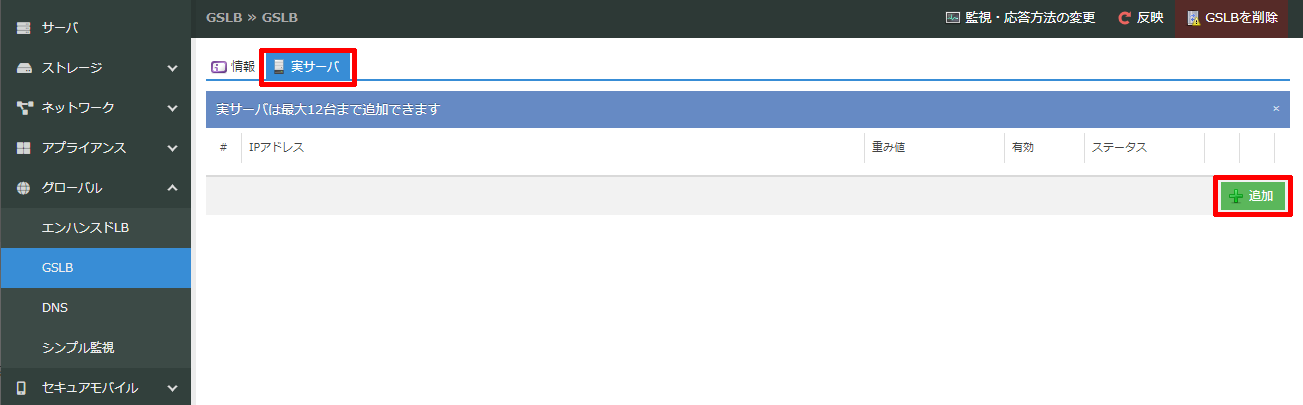Click the GSLBを削除 button
The height and width of the screenshot is (405, 1303).
coord(1232,18)
